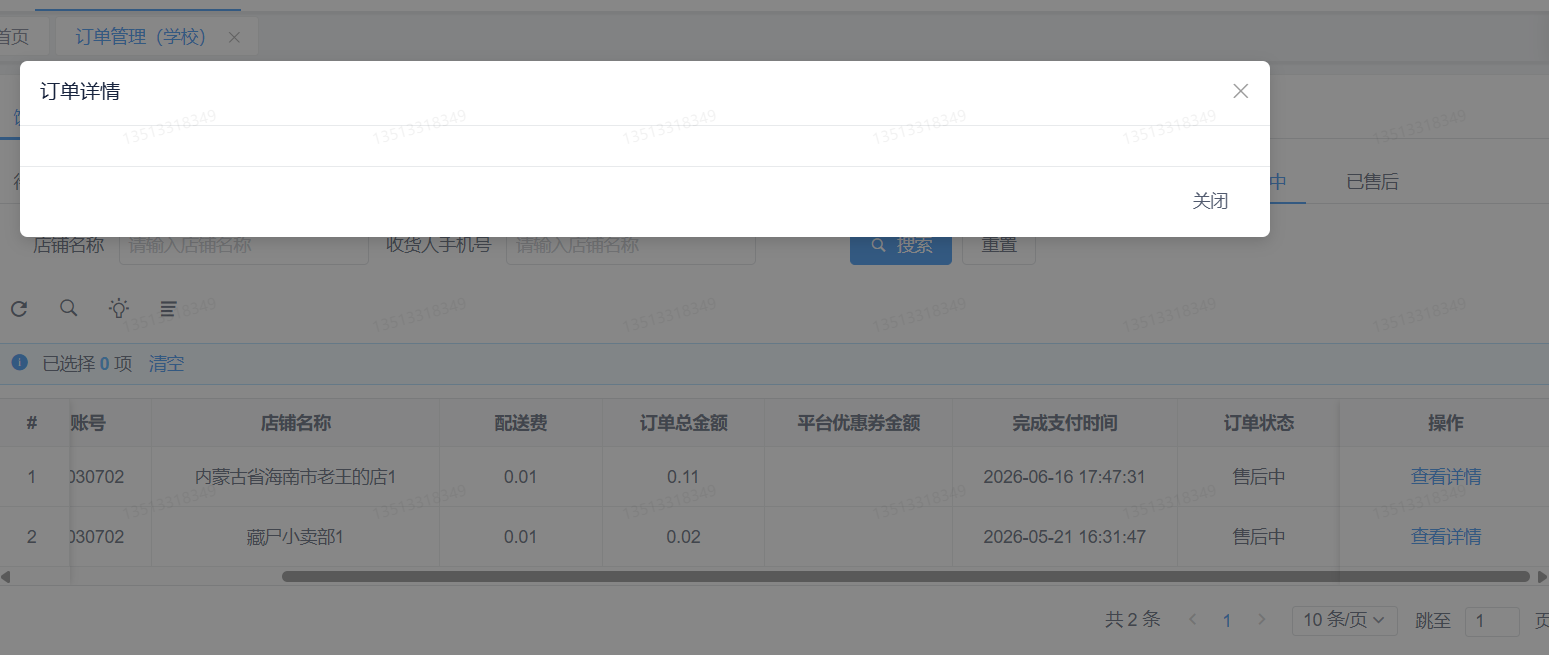Go to previous page with the left arrow
The height and width of the screenshot is (655, 1549).
(x=1192, y=620)
